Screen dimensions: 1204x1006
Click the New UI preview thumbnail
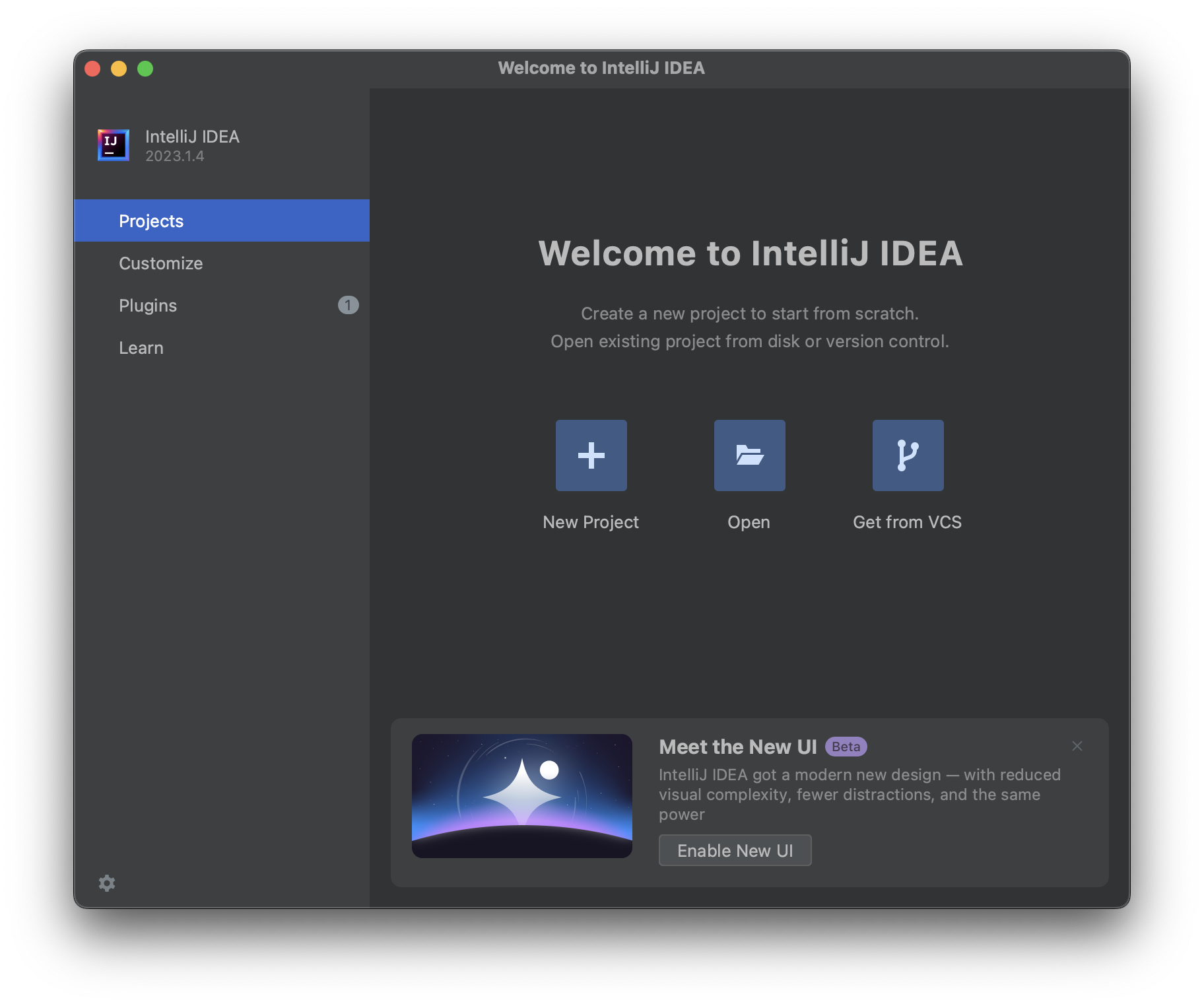click(x=522, y=796)
